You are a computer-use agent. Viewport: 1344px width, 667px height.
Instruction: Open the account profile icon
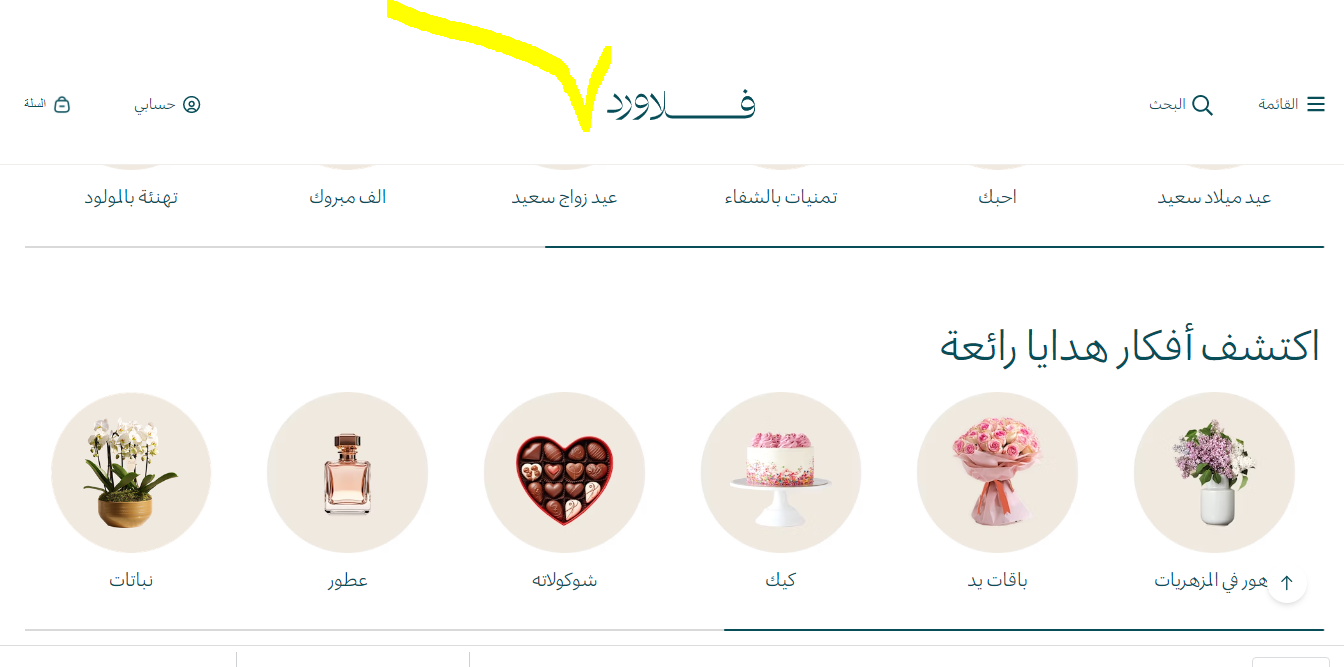pyautogui.click(x=191, y=104)
